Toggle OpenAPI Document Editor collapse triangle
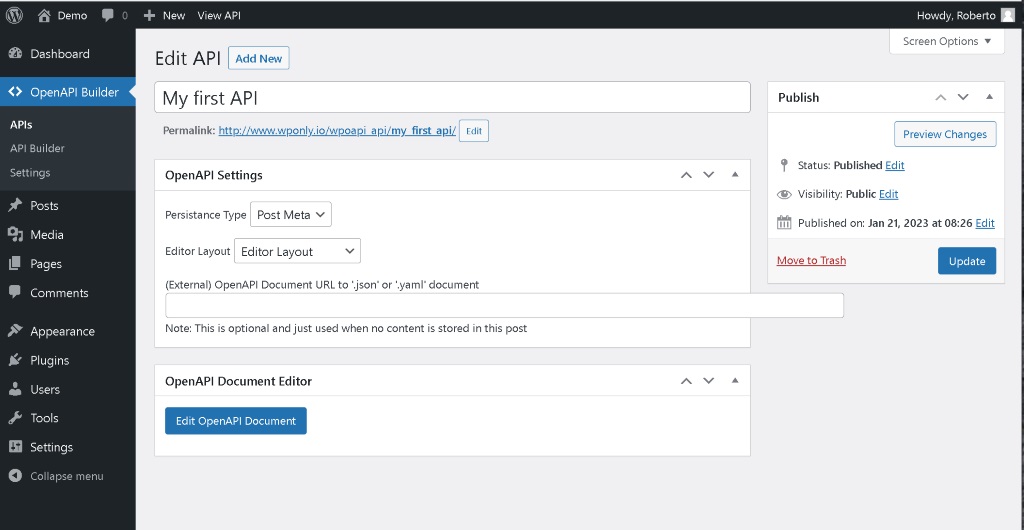Viewport: 1024px width, 530px height. pos(735,381)
